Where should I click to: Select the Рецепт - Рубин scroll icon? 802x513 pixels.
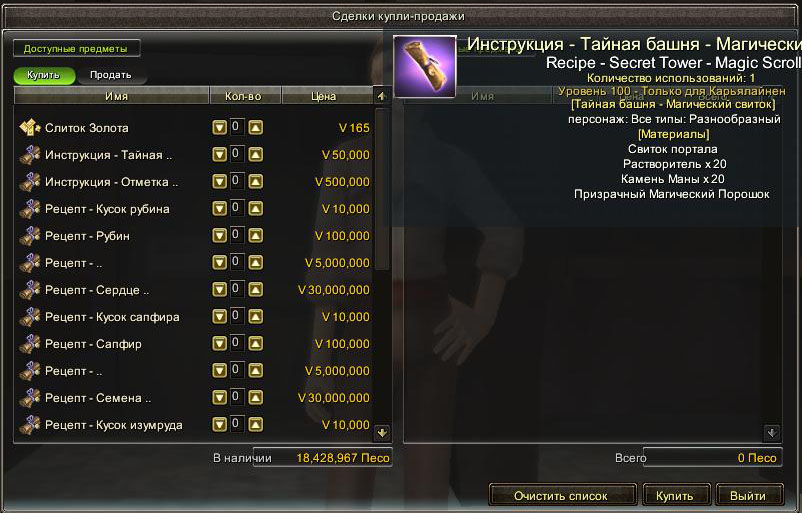coord(30,236)
